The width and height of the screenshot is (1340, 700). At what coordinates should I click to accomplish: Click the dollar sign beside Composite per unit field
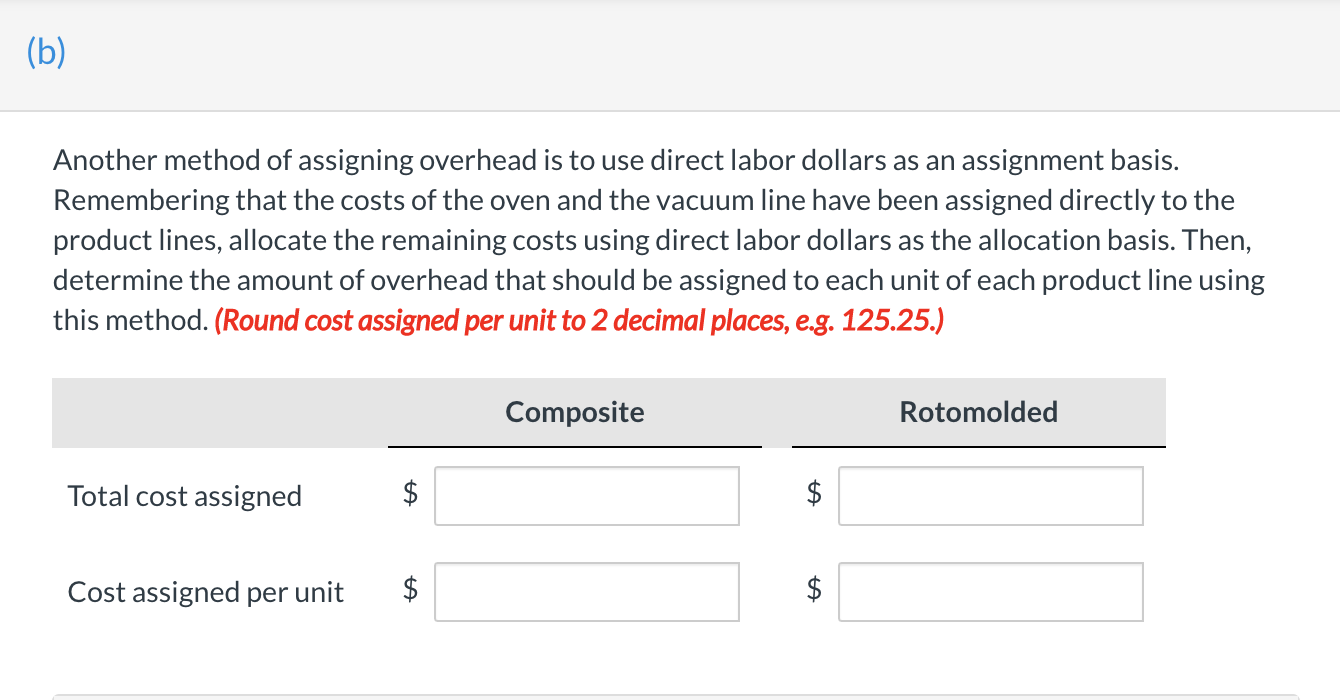408,591
